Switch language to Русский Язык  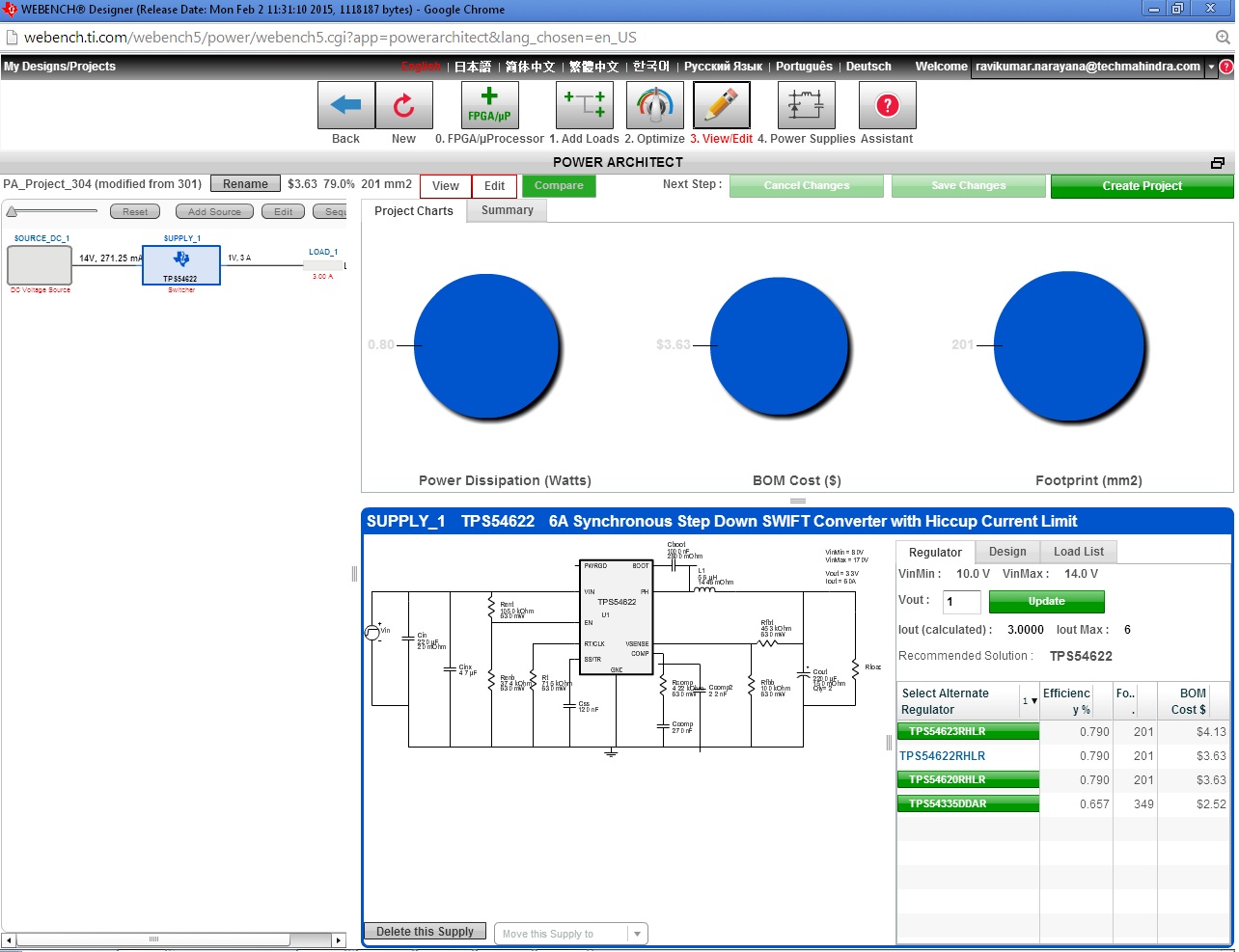[x=723, y=67]
